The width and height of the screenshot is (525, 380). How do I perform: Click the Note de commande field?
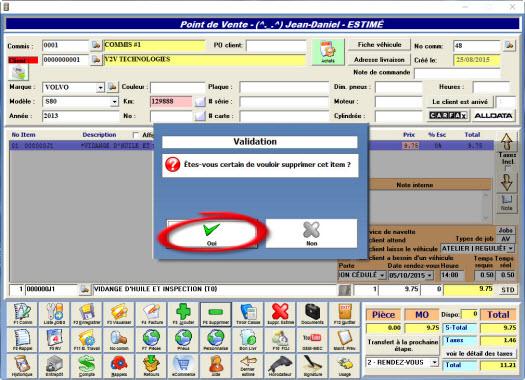(x=457, y=73)
